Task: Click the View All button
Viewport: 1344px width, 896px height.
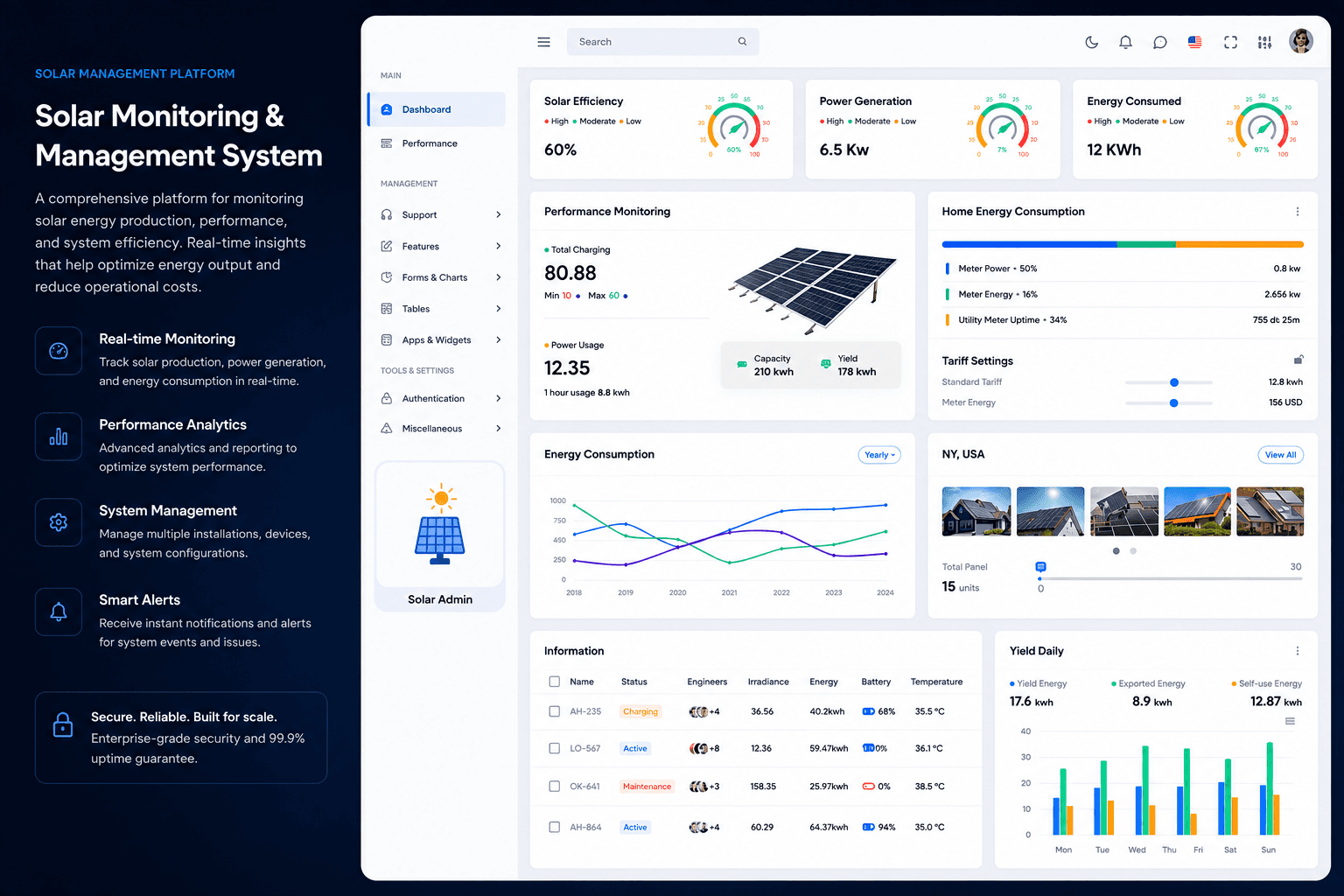Action: pyautogui.click(x=1281, y=455)
